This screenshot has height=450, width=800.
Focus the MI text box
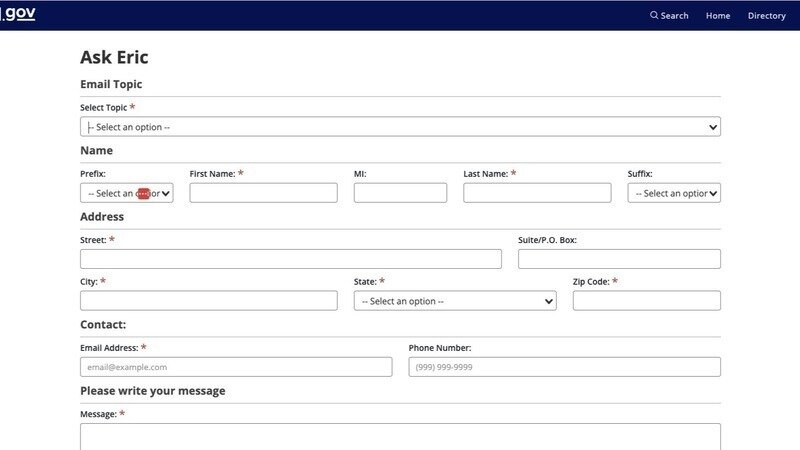point(400,193)
